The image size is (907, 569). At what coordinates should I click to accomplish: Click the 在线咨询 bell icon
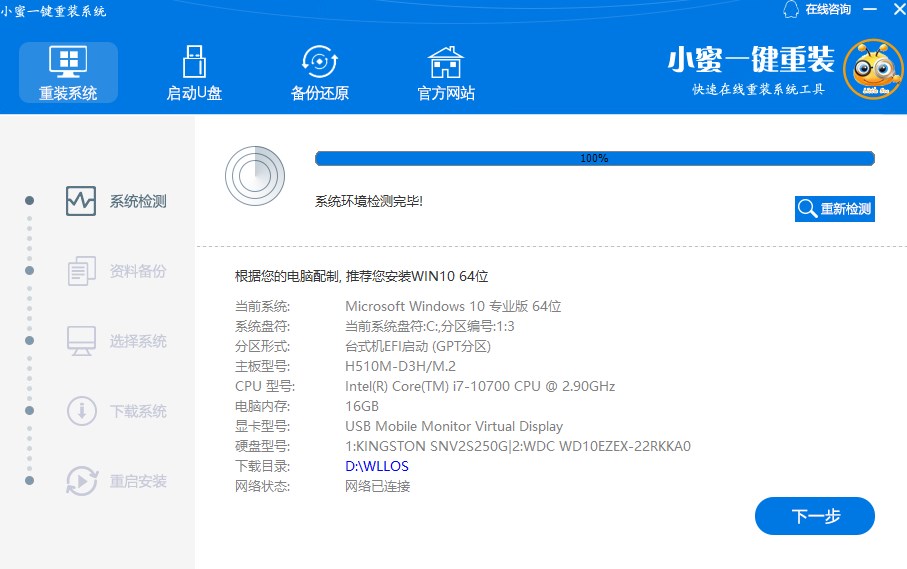point(791,9)
